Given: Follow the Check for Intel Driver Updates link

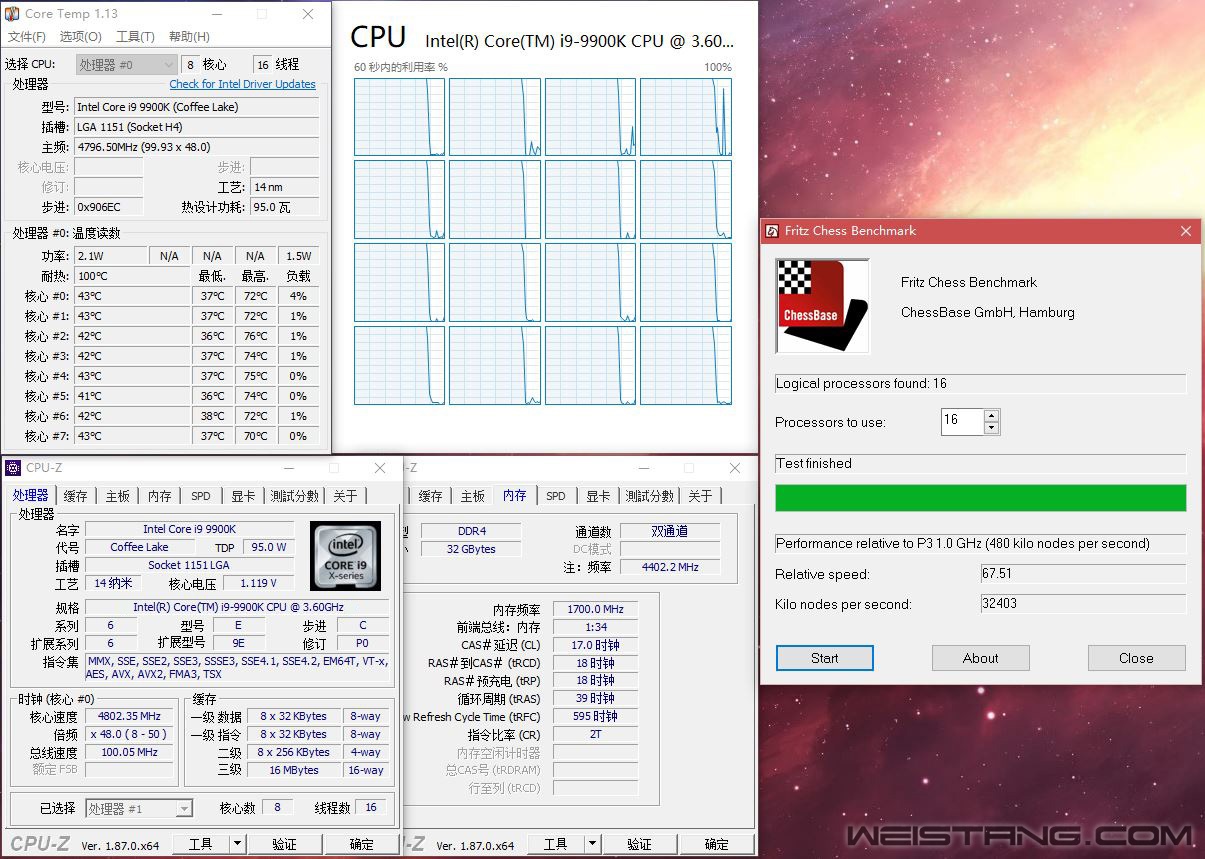Looking at the screenshot, I should click(242, 84).
